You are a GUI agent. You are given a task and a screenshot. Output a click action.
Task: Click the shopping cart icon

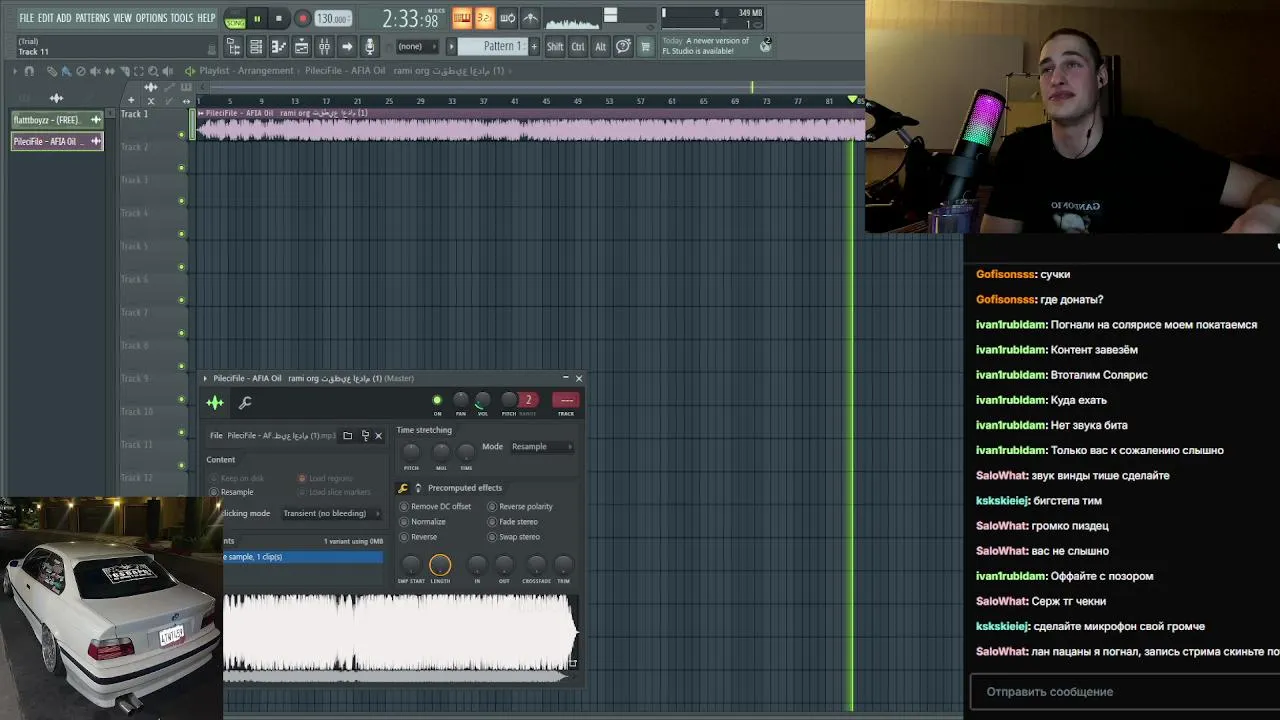pyautogui.click(x=645, y=46)
